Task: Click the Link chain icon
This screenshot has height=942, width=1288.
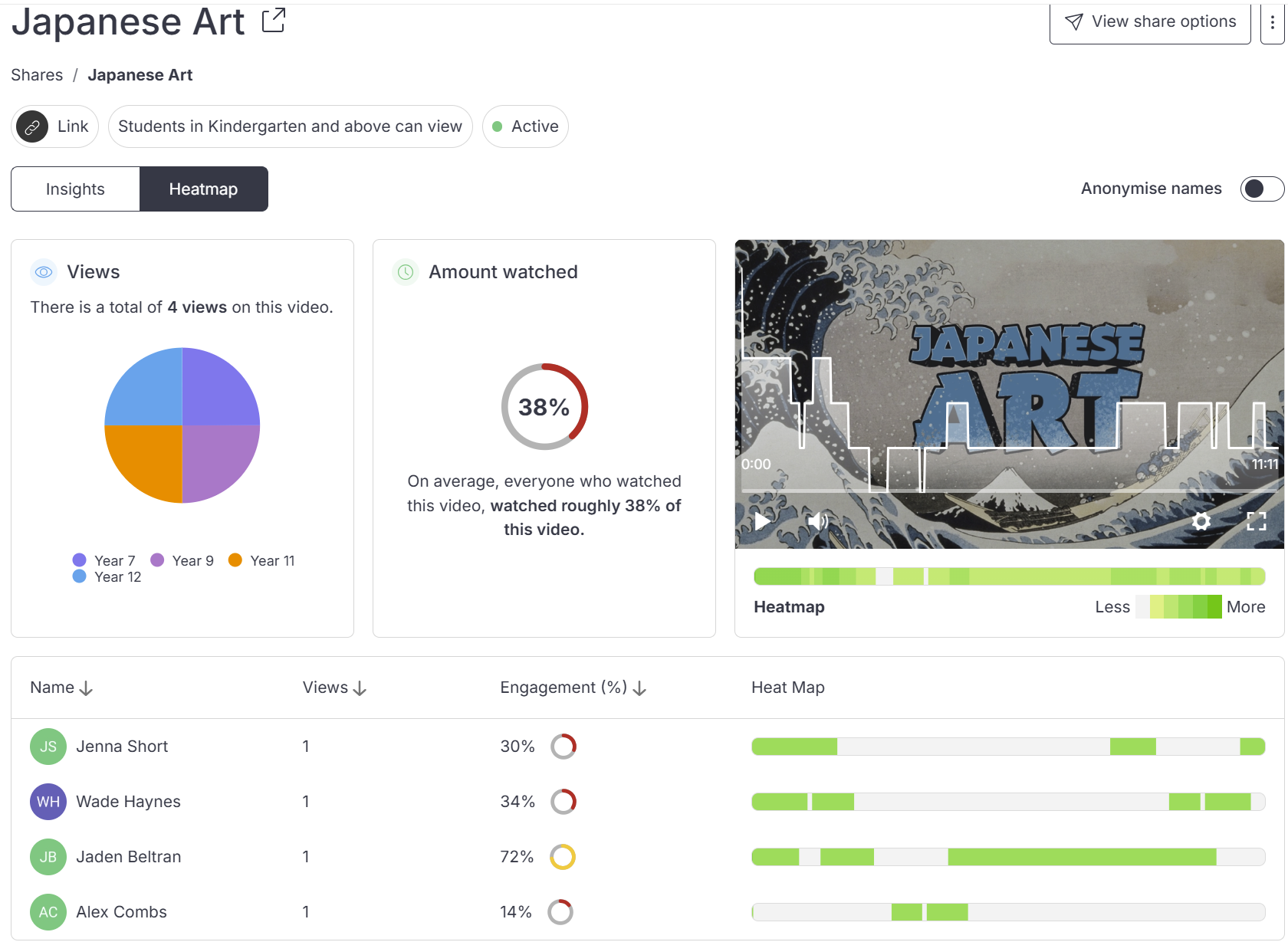Action: [32, 126]
